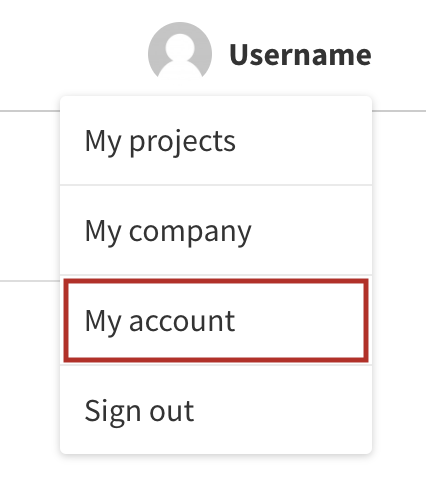Open My company page from user menu

click(216, 230)
